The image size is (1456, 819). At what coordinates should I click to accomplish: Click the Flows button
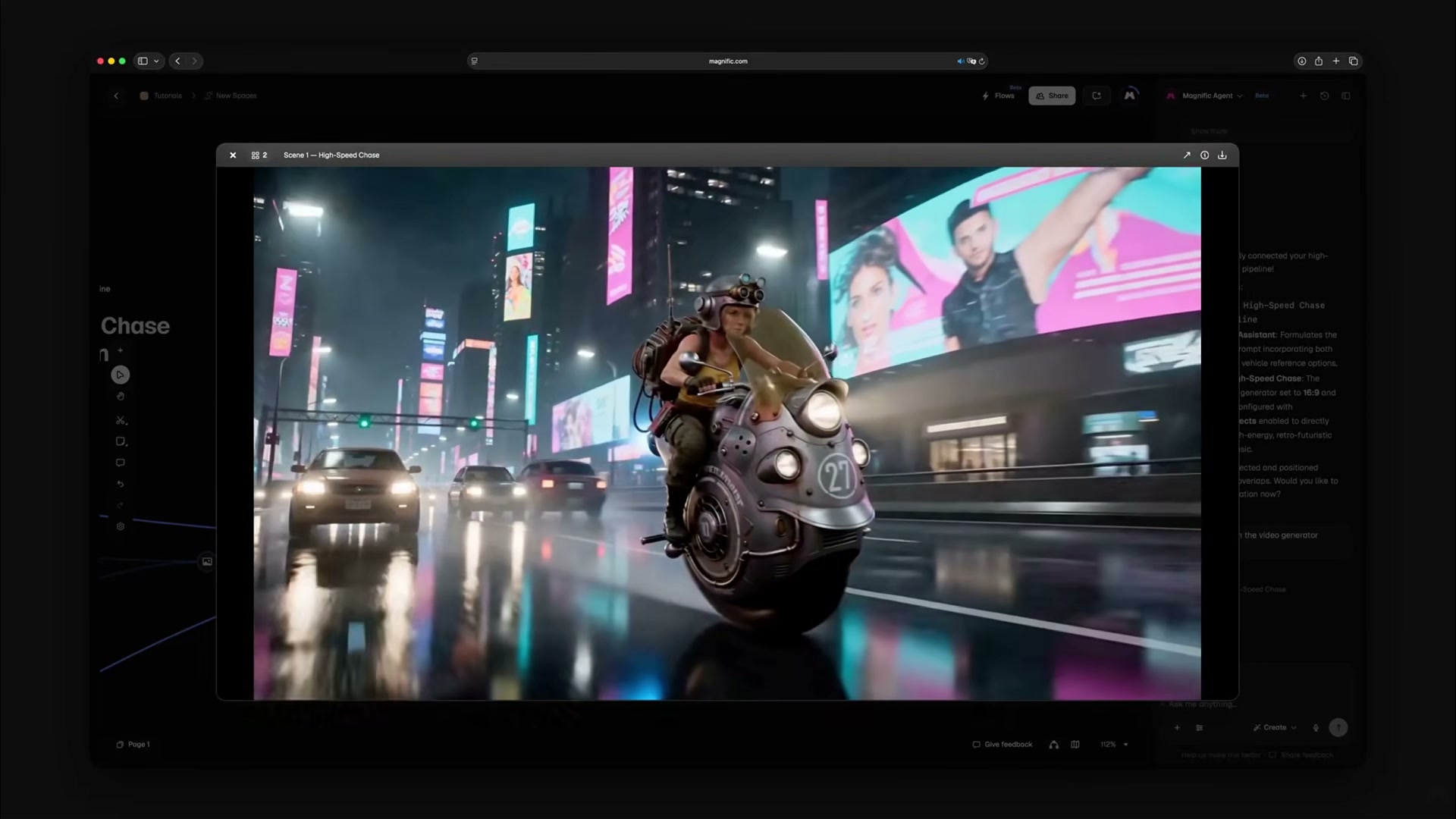click(998, 96)
